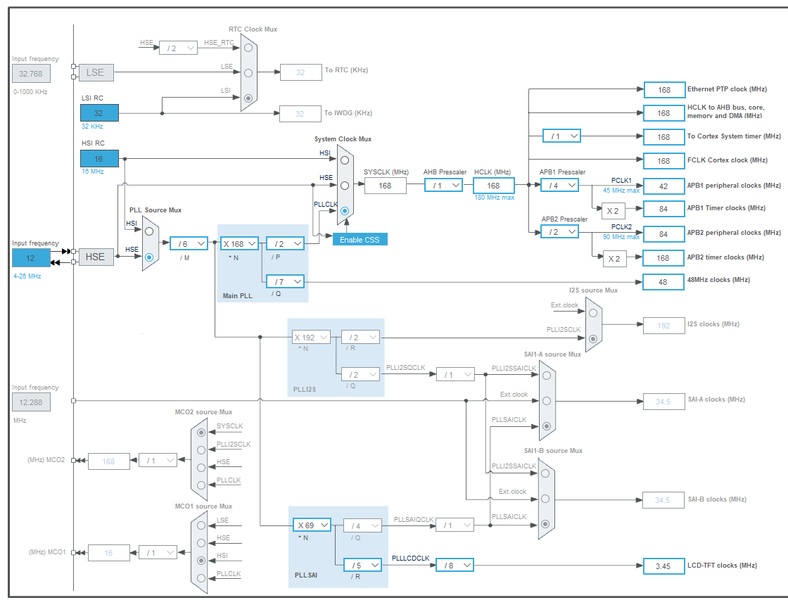Click the SYSCLK (MHz) value box

click(x=385, y=185)
